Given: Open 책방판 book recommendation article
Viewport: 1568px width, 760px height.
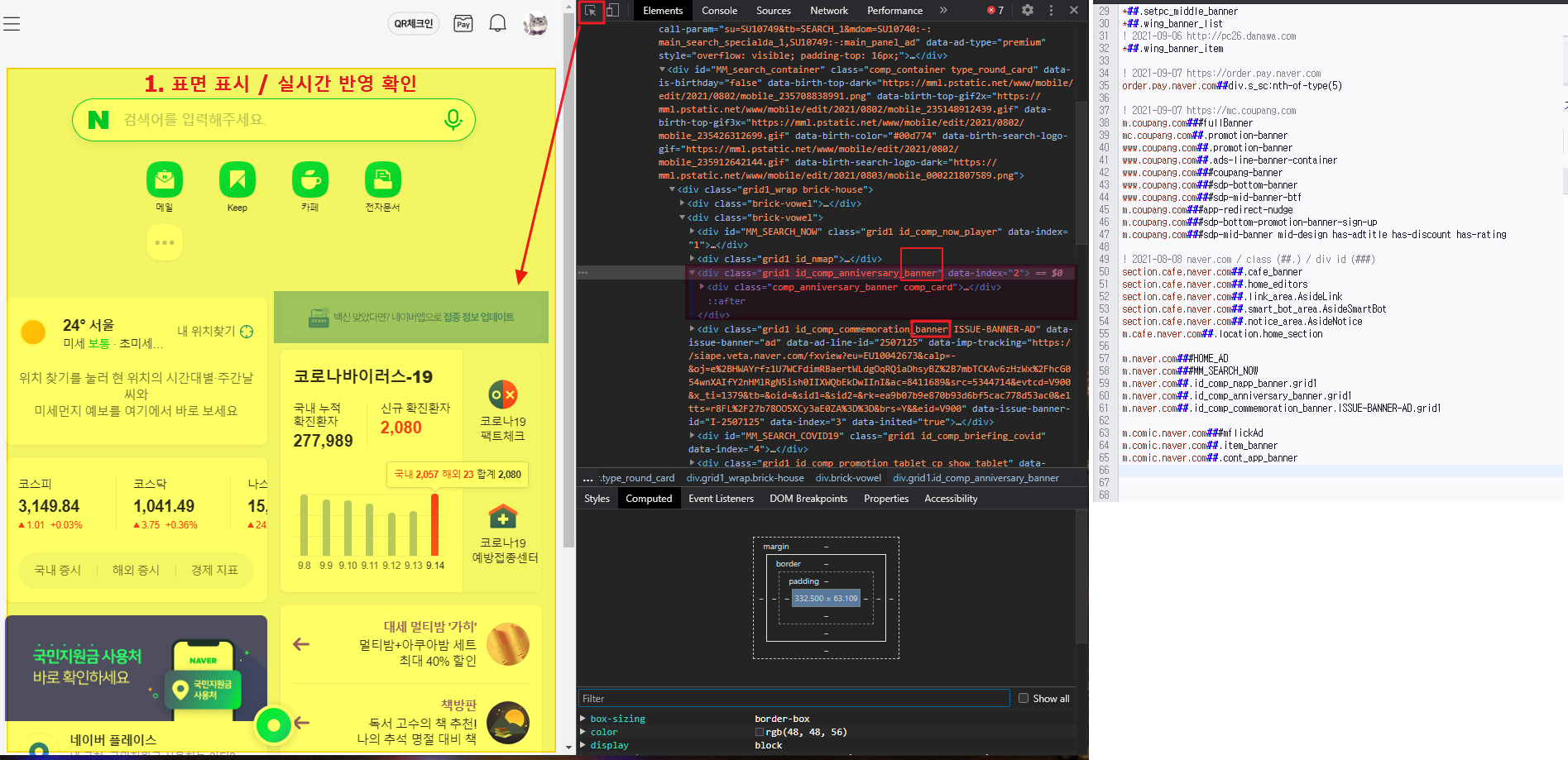Looking at the screenshot, I should [411, 721].
